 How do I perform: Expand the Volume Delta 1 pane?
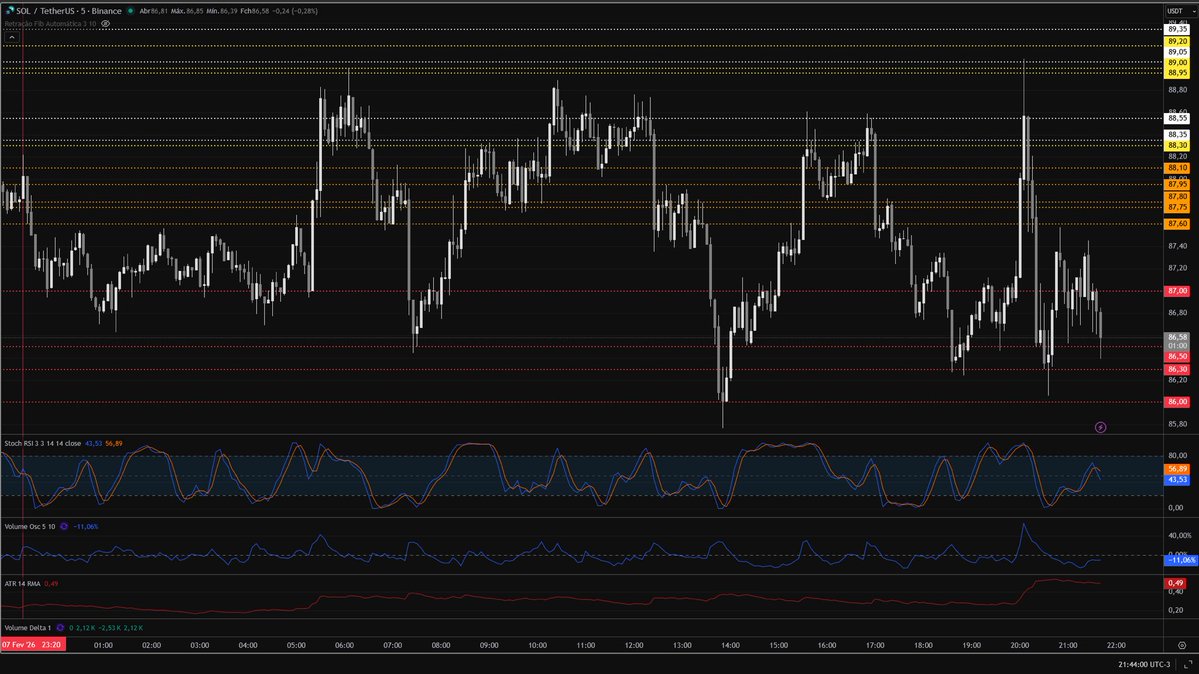[x=27, y=627]
